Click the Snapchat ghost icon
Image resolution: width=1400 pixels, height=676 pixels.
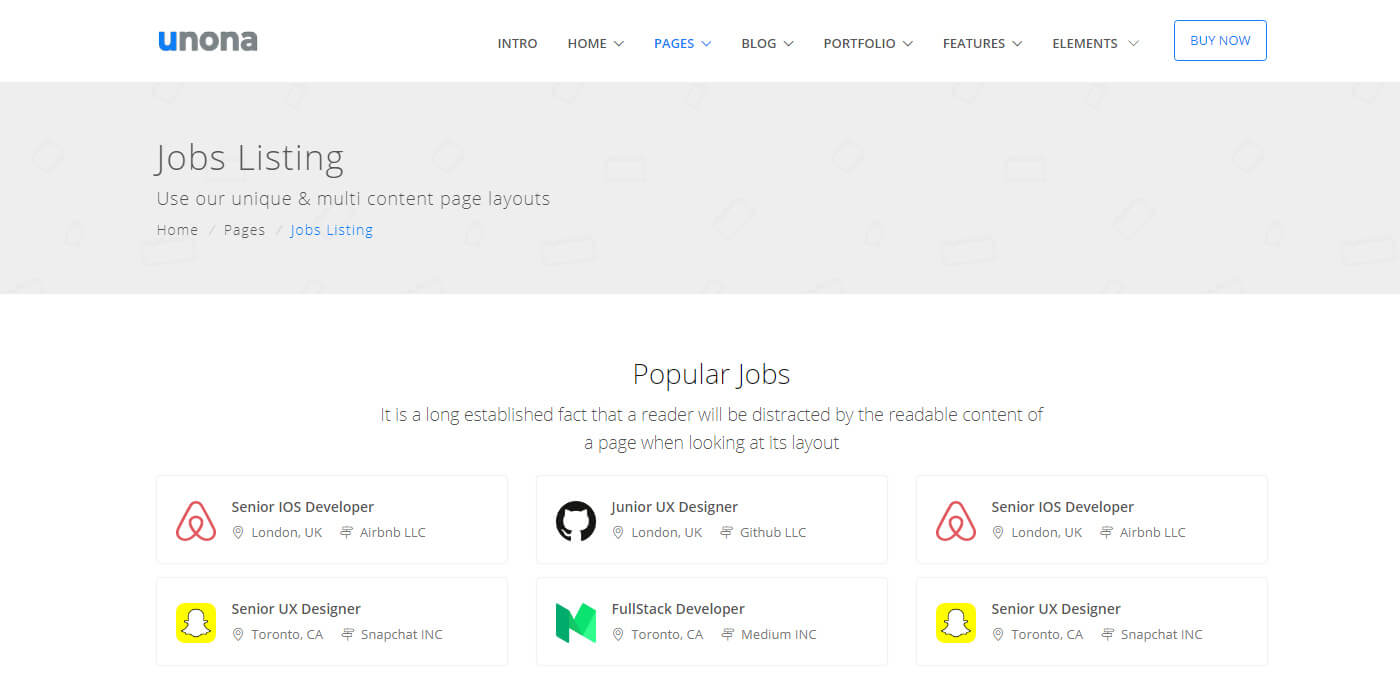pos(195,621)
